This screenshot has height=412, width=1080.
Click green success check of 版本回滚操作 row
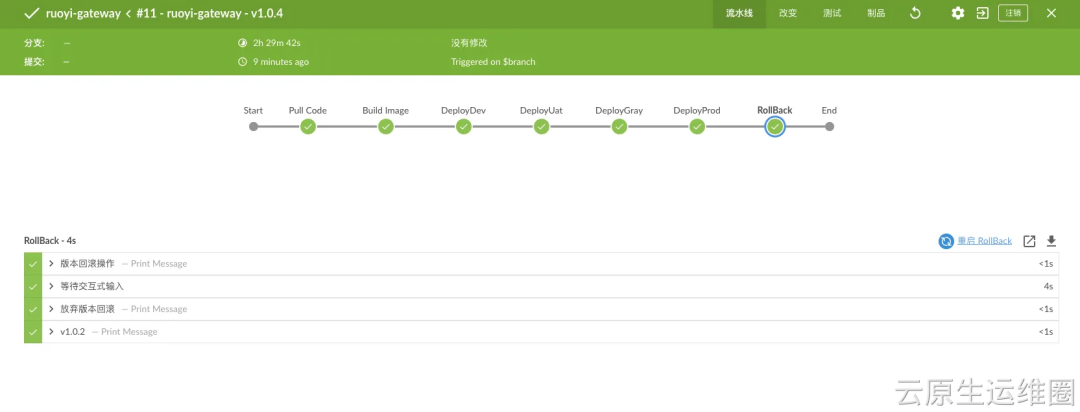33,263
